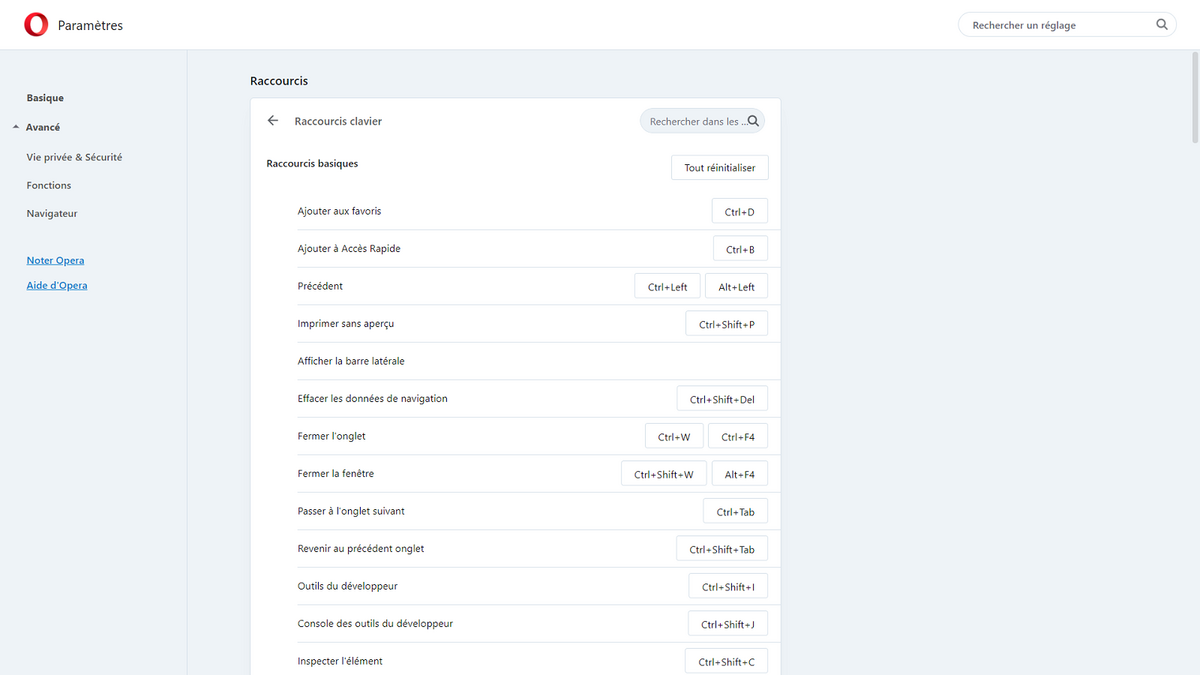
Task: Click the magnifier in shortcuts search box
Action: [754, 121]
